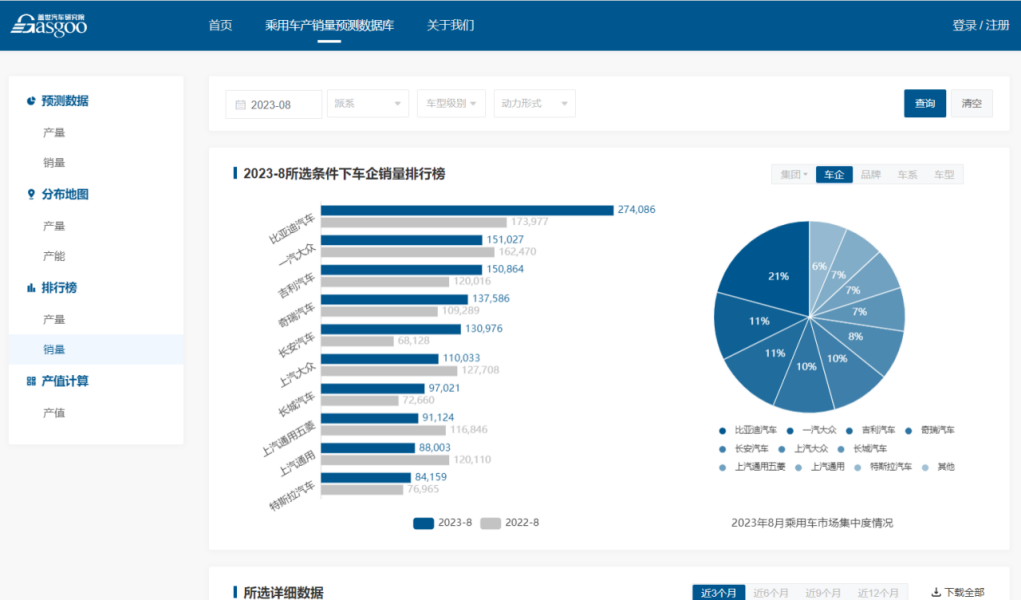Click the bar showing 130,976

391,329
